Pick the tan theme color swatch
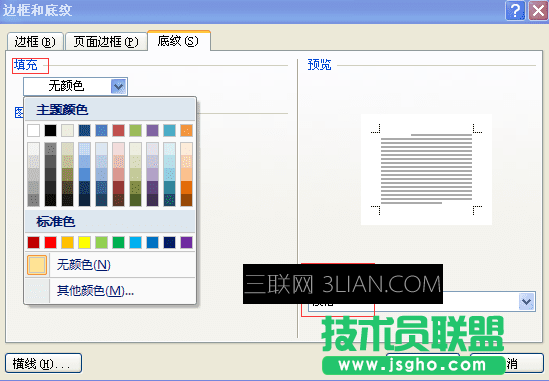 coord(68,131)
